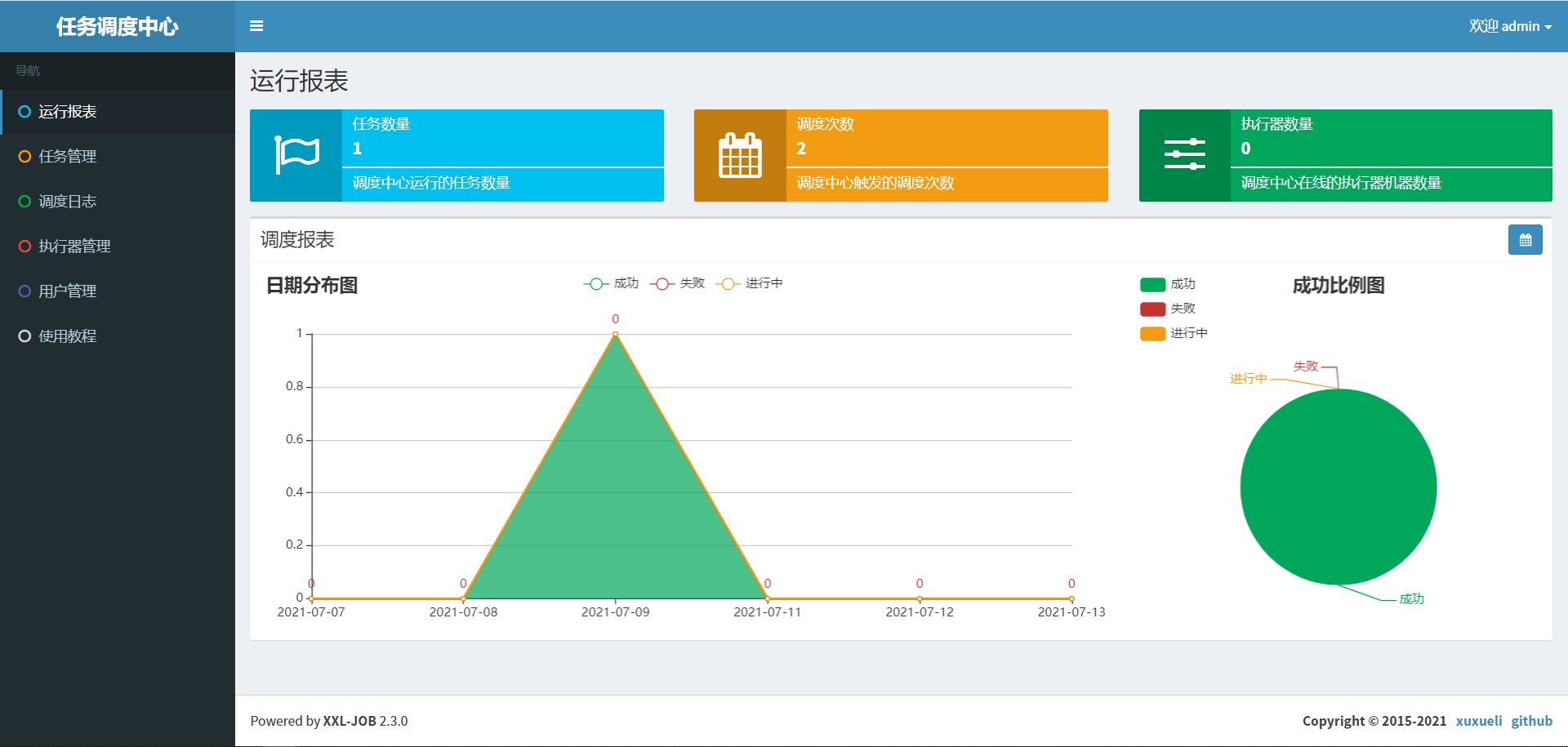Open the xuxueli footer link
The image size is (1568, 747).
tap(1479, 721)
